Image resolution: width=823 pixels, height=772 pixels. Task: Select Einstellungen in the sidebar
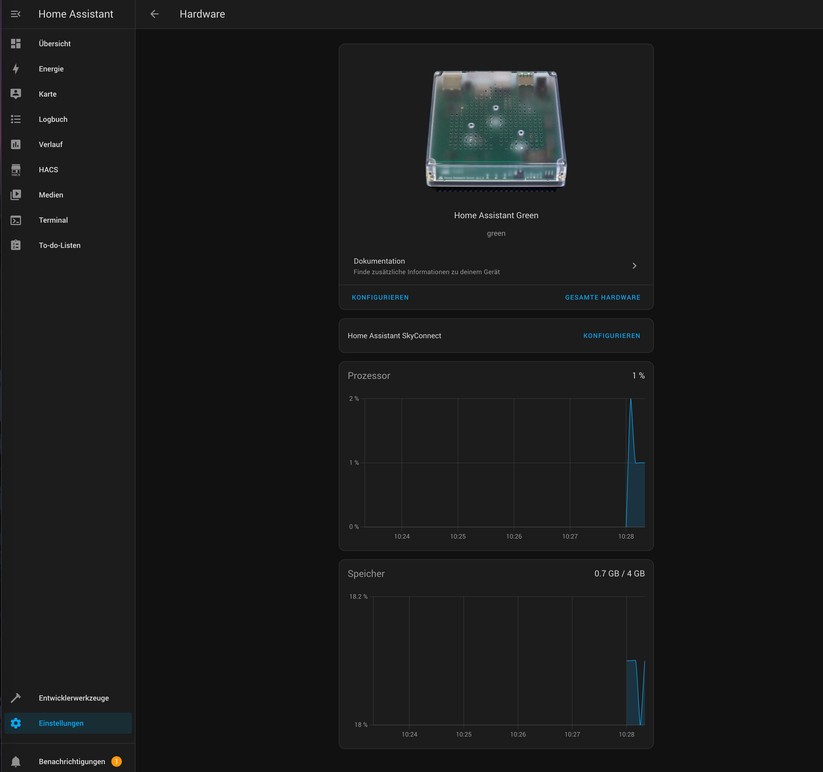coord(61,723)
